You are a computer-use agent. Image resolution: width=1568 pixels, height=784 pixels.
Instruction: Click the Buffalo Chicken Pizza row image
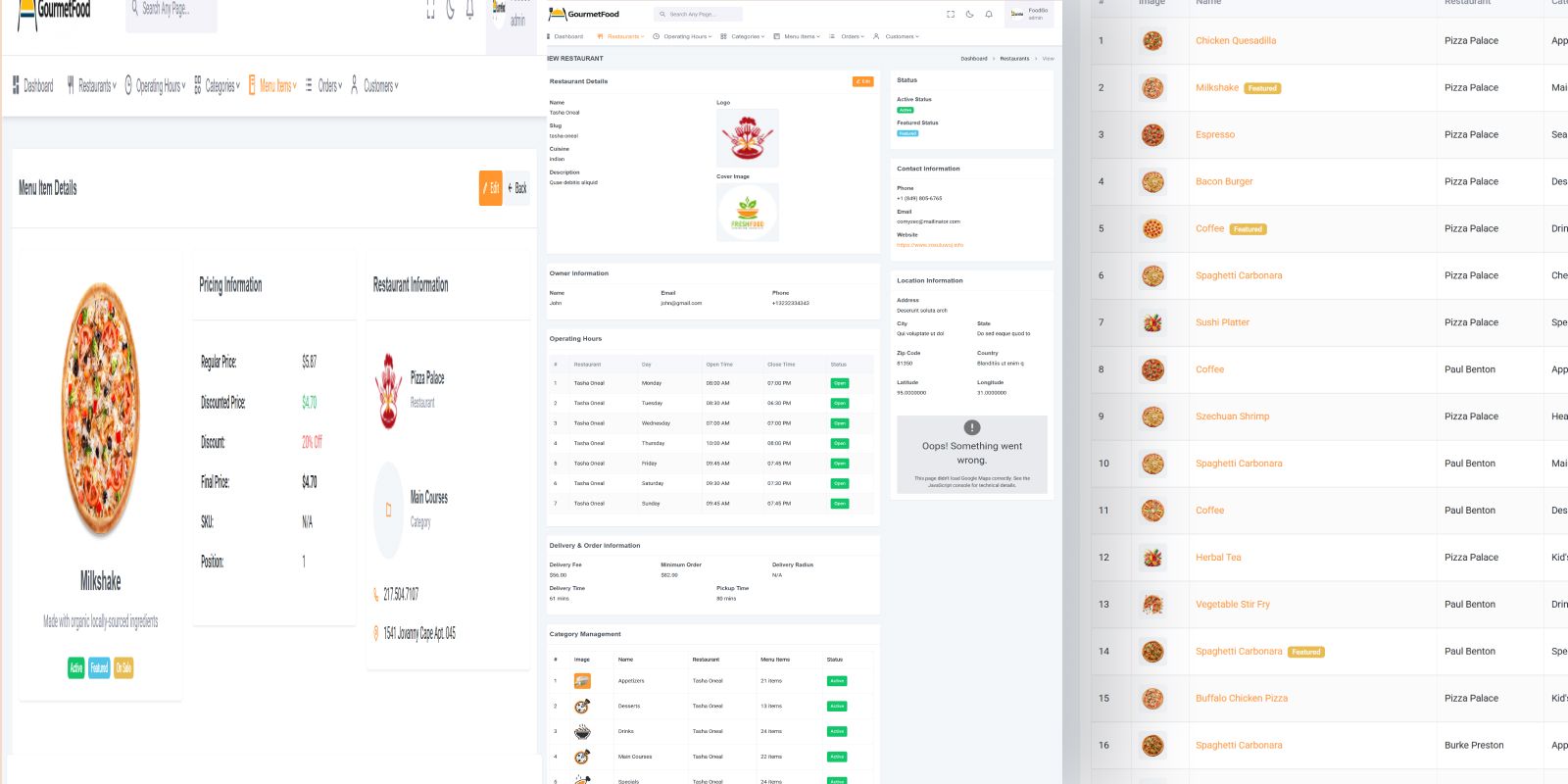click(x=1152, y=699)
